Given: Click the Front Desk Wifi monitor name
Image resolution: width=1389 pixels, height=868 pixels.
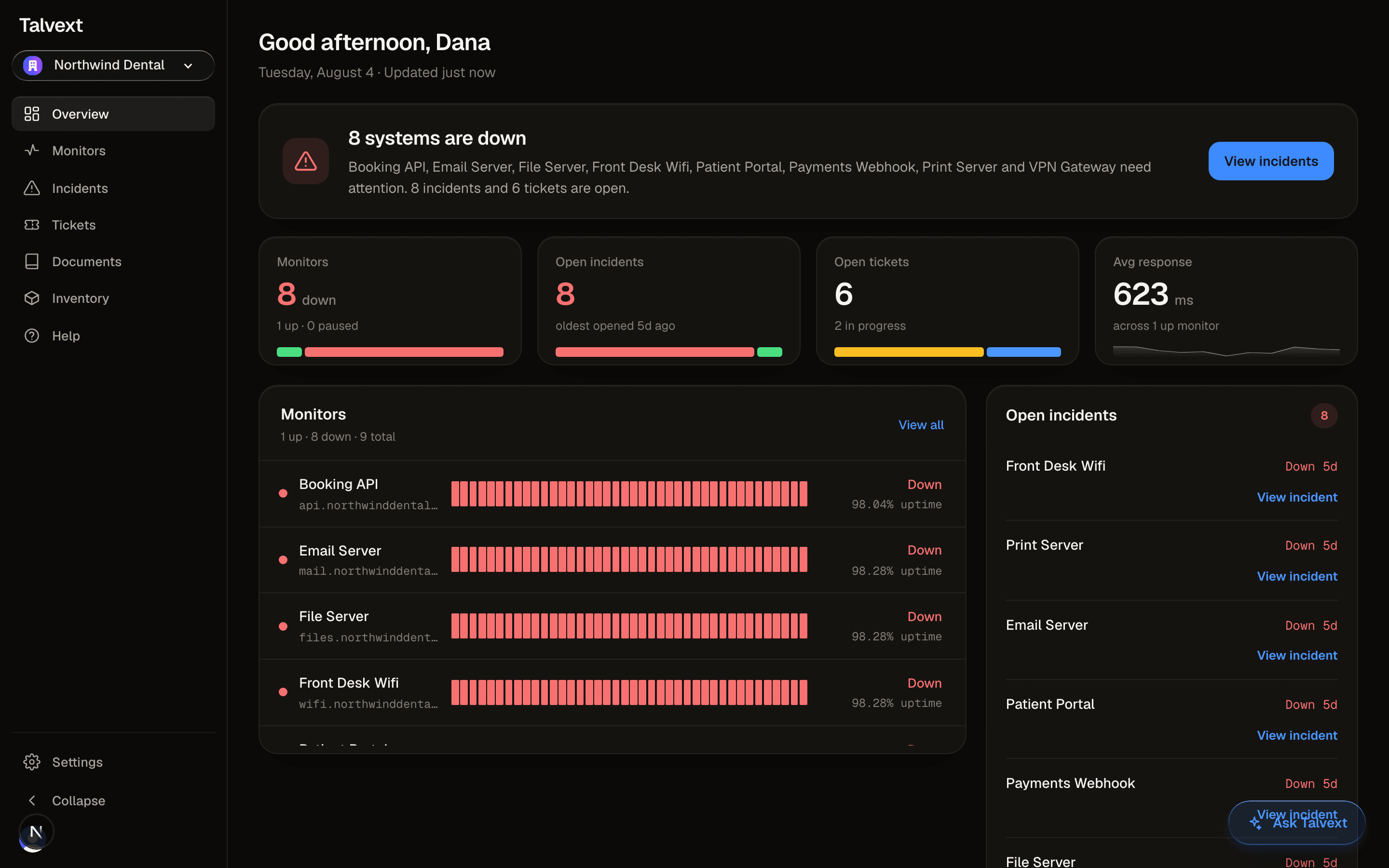Looking at the screenshot, I should [348, 682].
